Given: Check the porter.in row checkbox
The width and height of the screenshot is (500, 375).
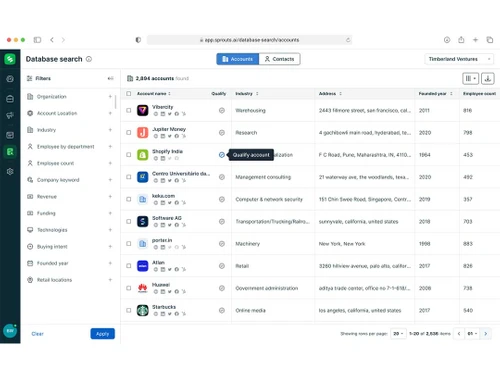Looking at the screenshot, I should coord(129,244).
